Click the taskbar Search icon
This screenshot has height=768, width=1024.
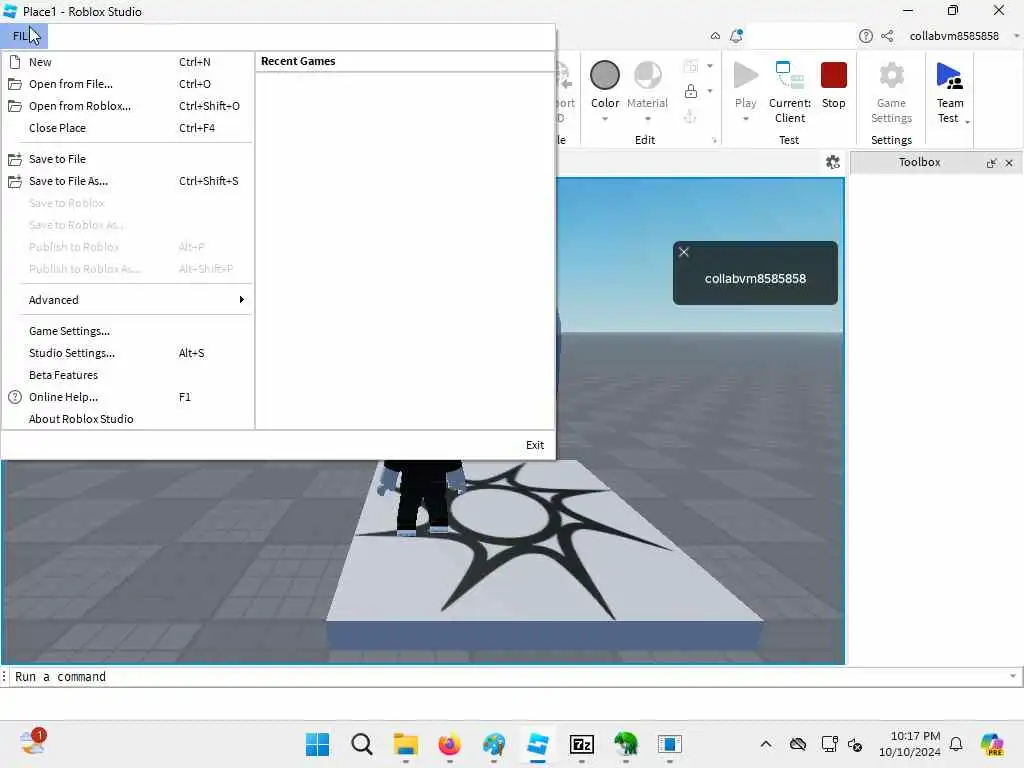(361, 744)
